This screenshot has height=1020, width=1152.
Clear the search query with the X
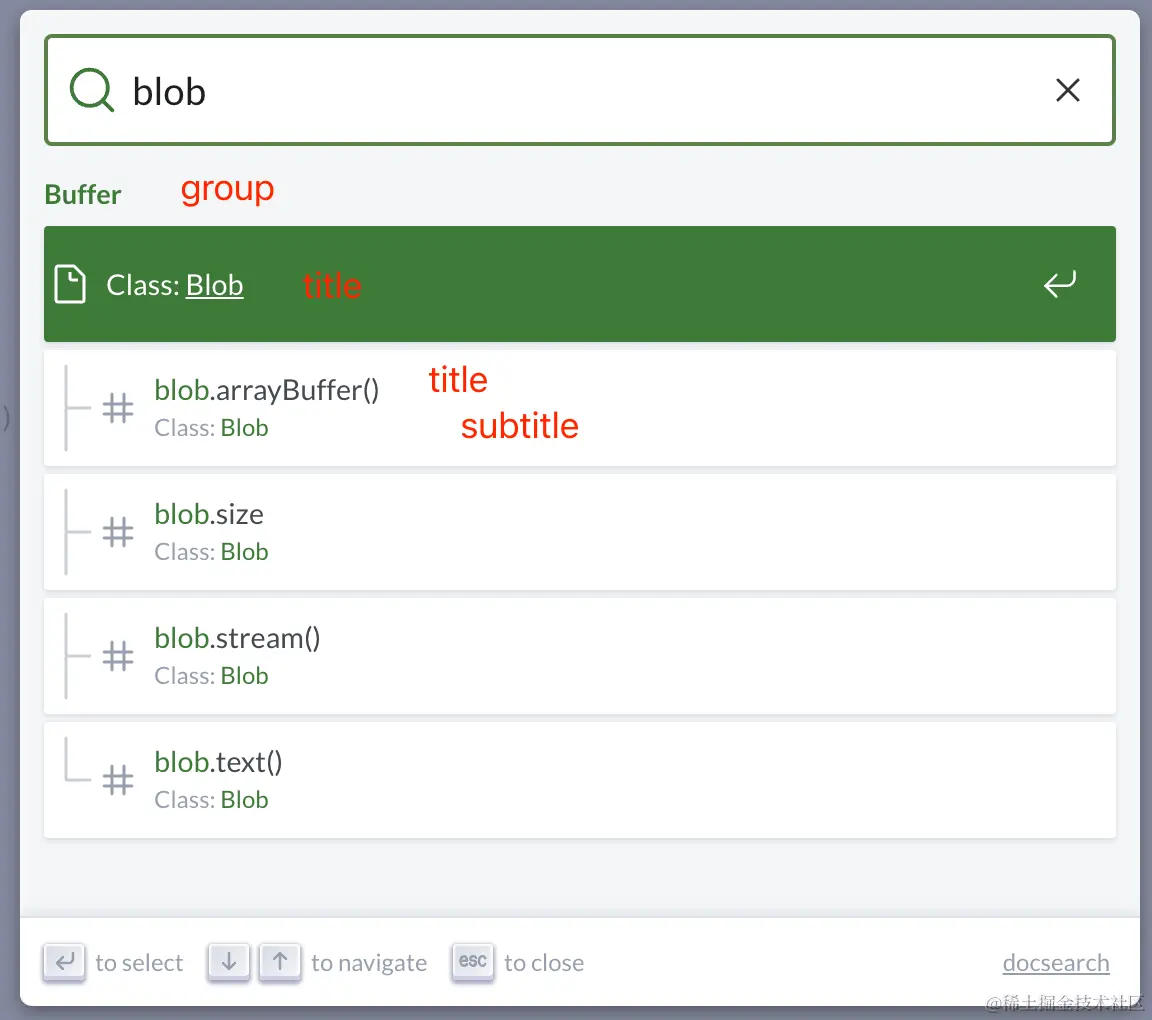(x=1067, y=91)
